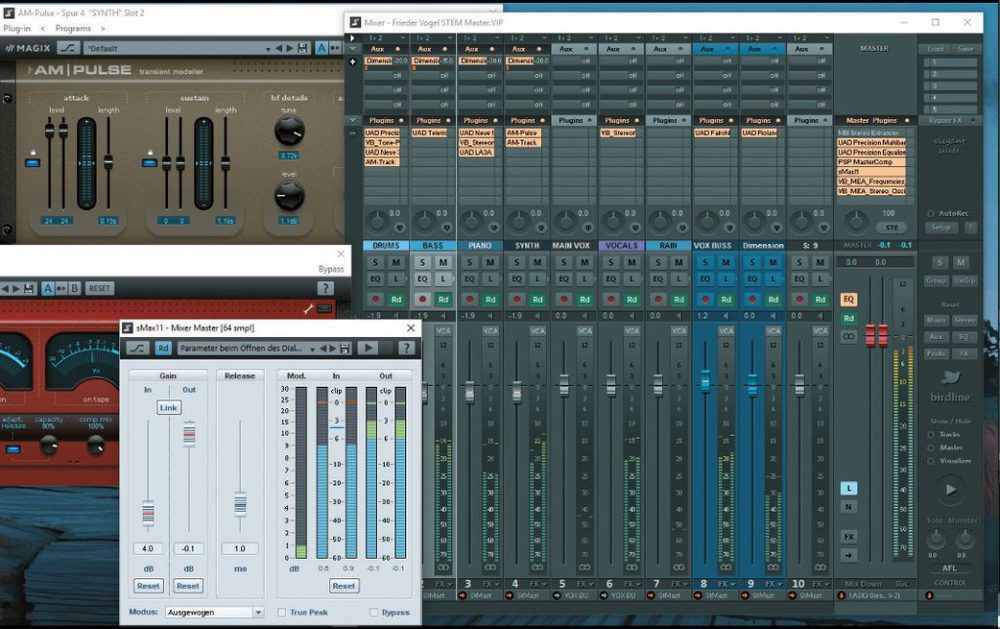Mute the DRUMS channel in mixer
This screenshot has width=1000, height=629.
click(x=396, y=262)
